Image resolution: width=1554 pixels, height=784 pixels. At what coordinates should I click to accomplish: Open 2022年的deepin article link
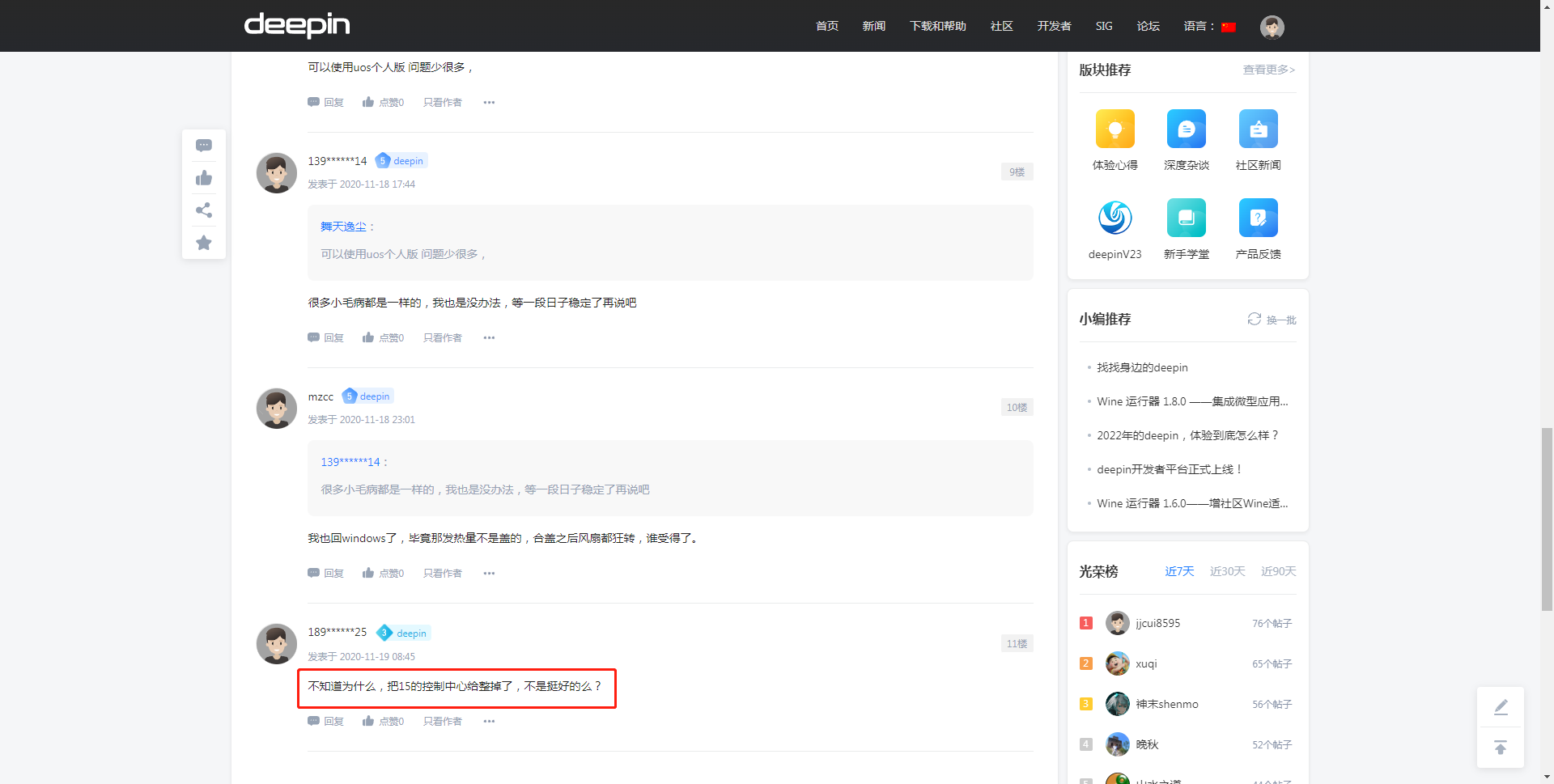click(x=1188, y=436)
